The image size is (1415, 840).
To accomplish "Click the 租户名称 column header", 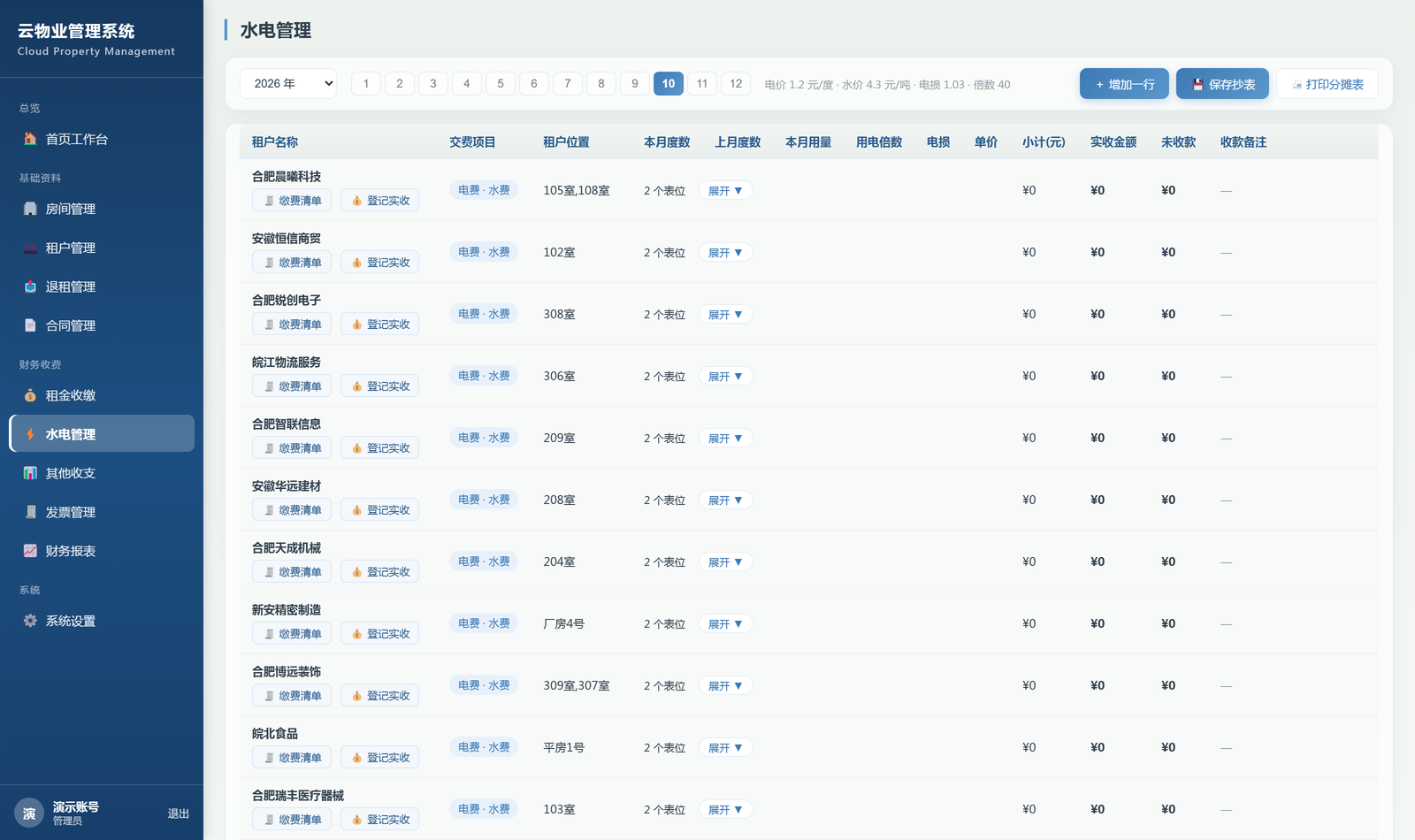I will click(275, 142).
